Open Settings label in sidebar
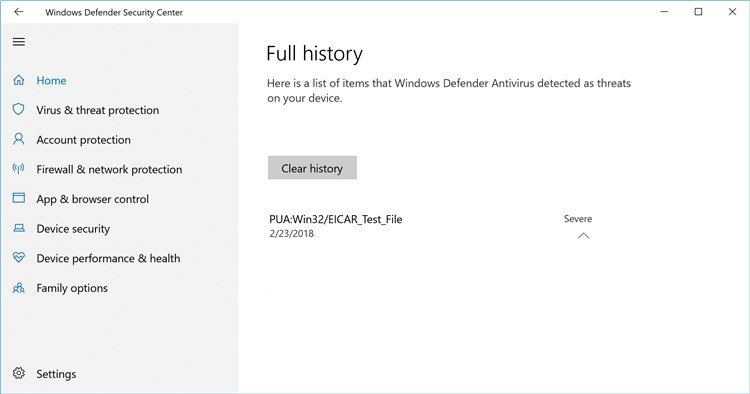This screenshot has height=394, width=750. point(56,374)
